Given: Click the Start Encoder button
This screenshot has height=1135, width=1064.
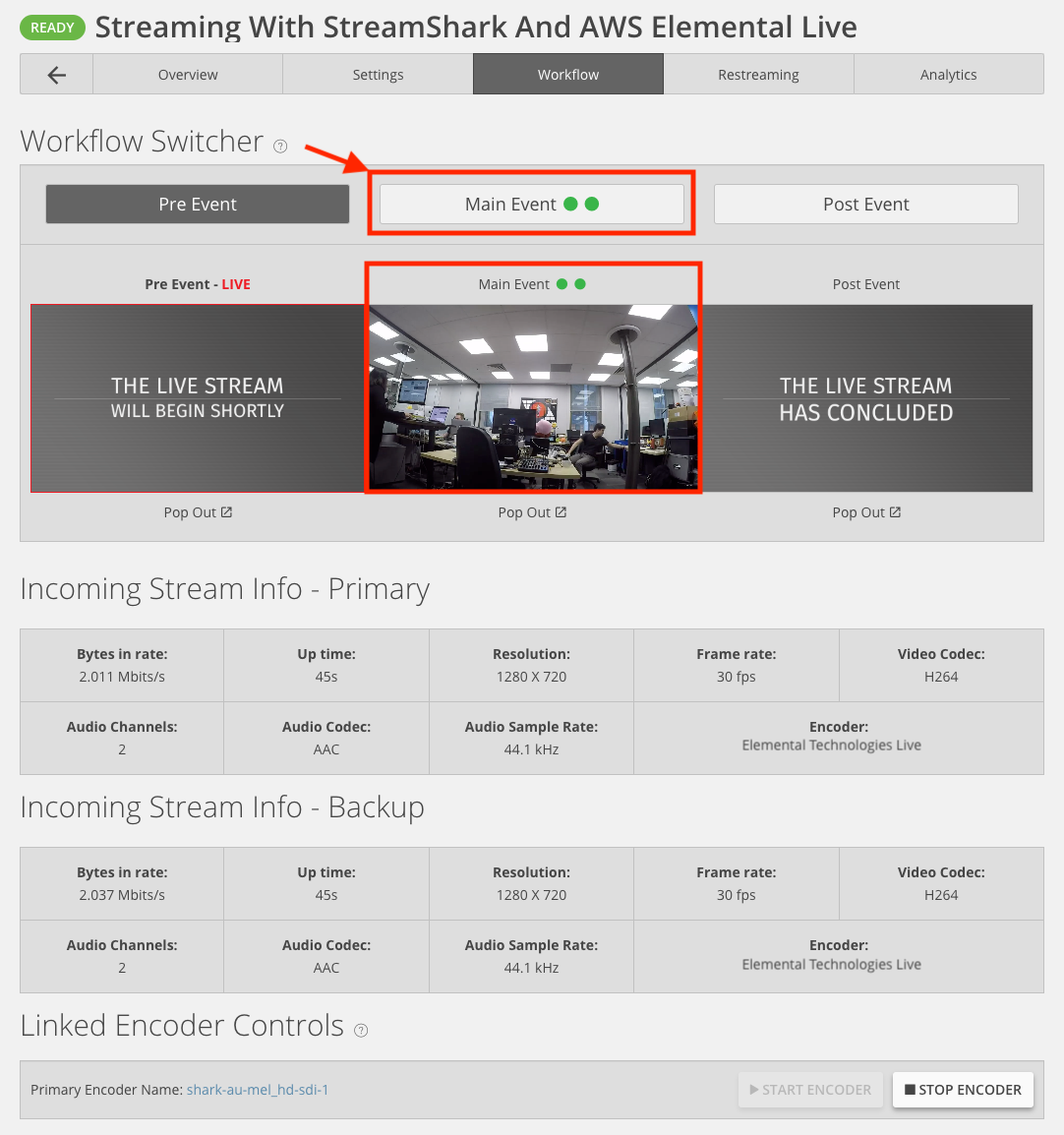Looking at the screenshot, I should [810, 1090].
